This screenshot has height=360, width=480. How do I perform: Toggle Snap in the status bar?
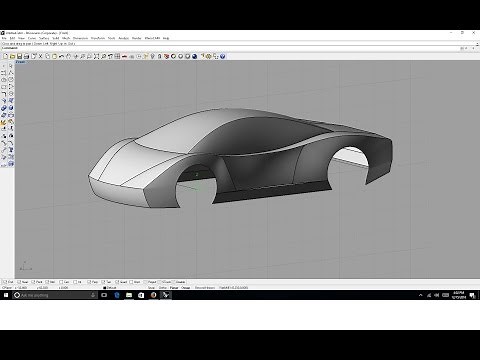(x=151, y=287)
